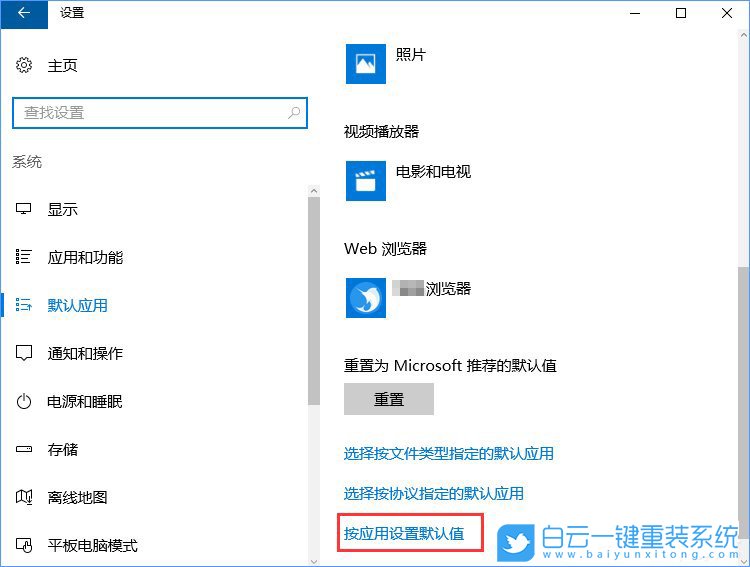Select the 电源和睡眠 power icon
Image resolution: width=750 pixels, height=567 pixels.
pos(23,401)
